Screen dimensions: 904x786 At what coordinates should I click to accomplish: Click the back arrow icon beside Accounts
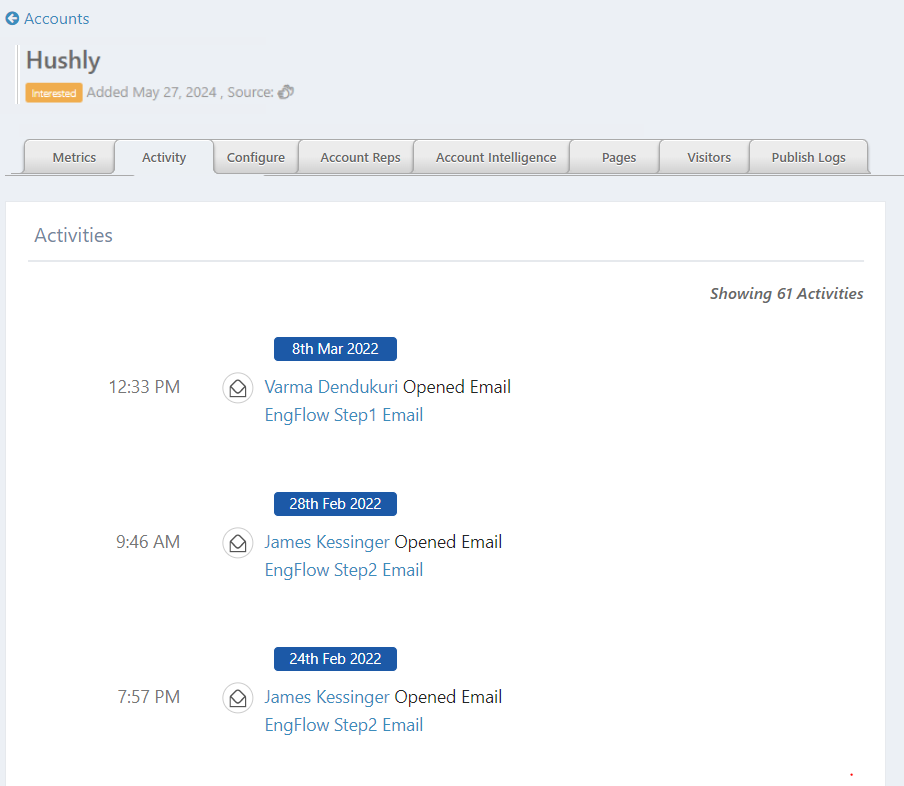point(12,18)
